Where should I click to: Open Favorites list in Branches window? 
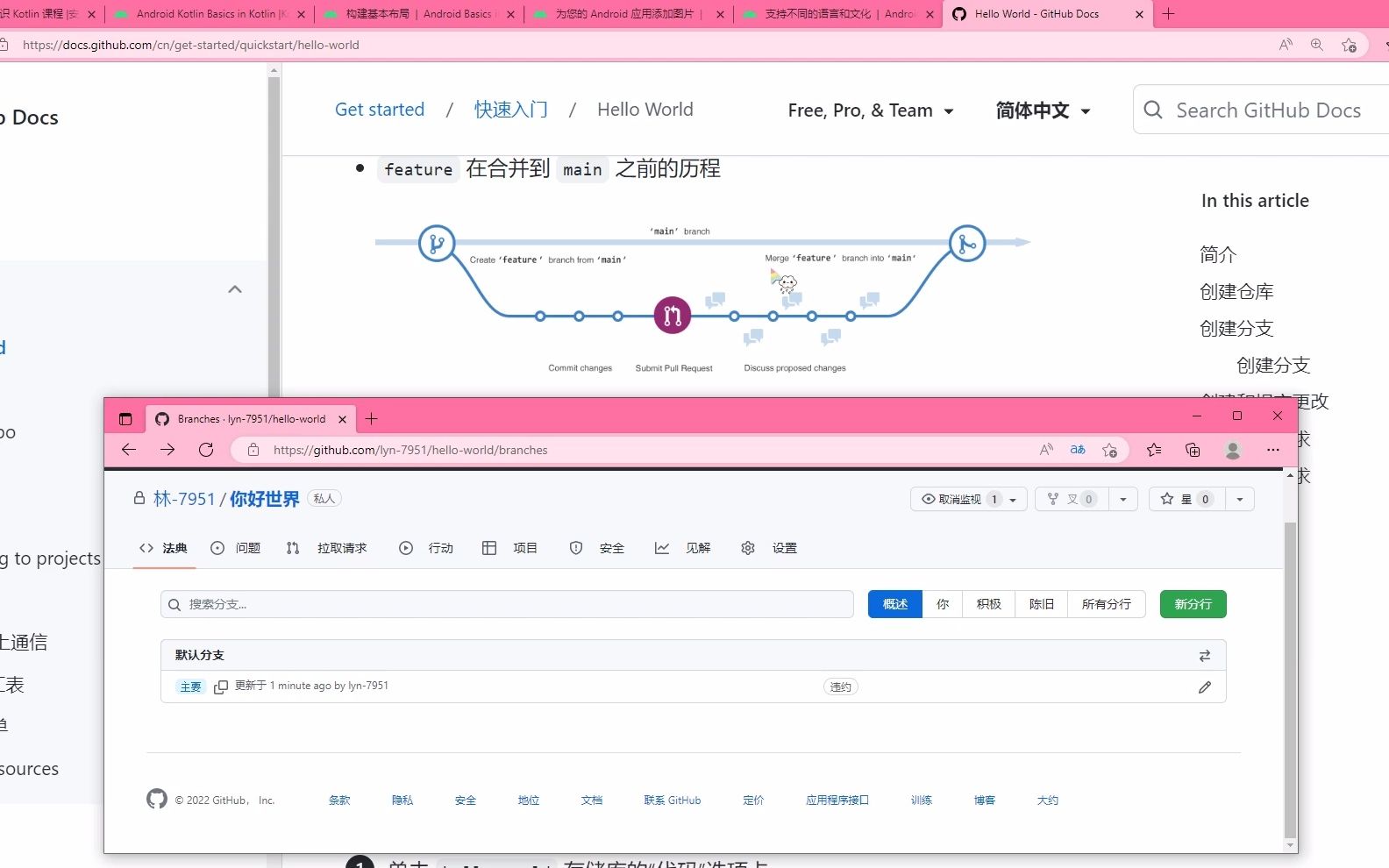[1154, 450]
